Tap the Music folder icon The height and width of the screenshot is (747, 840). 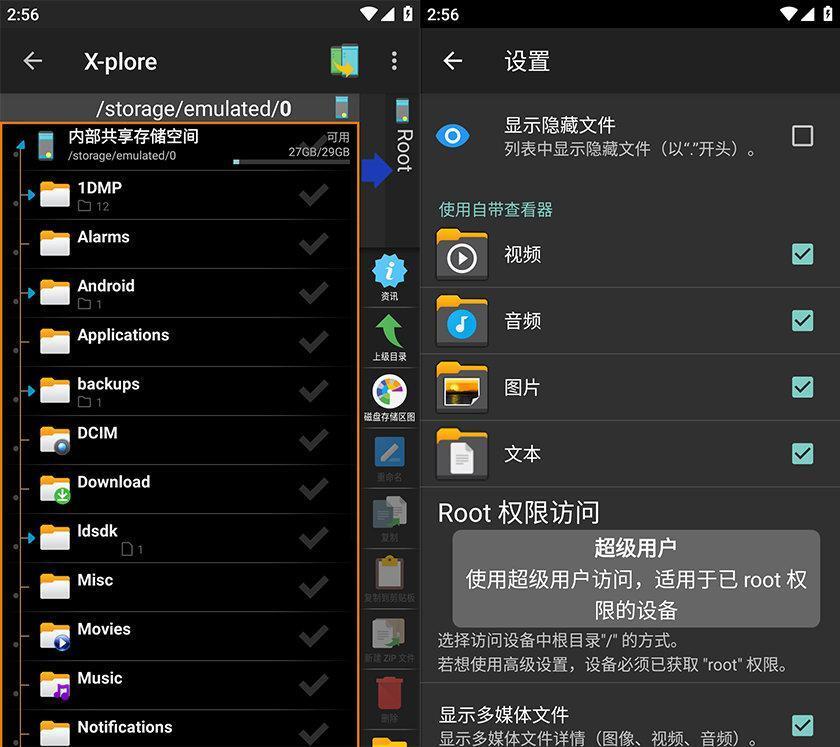pos(55,685)
